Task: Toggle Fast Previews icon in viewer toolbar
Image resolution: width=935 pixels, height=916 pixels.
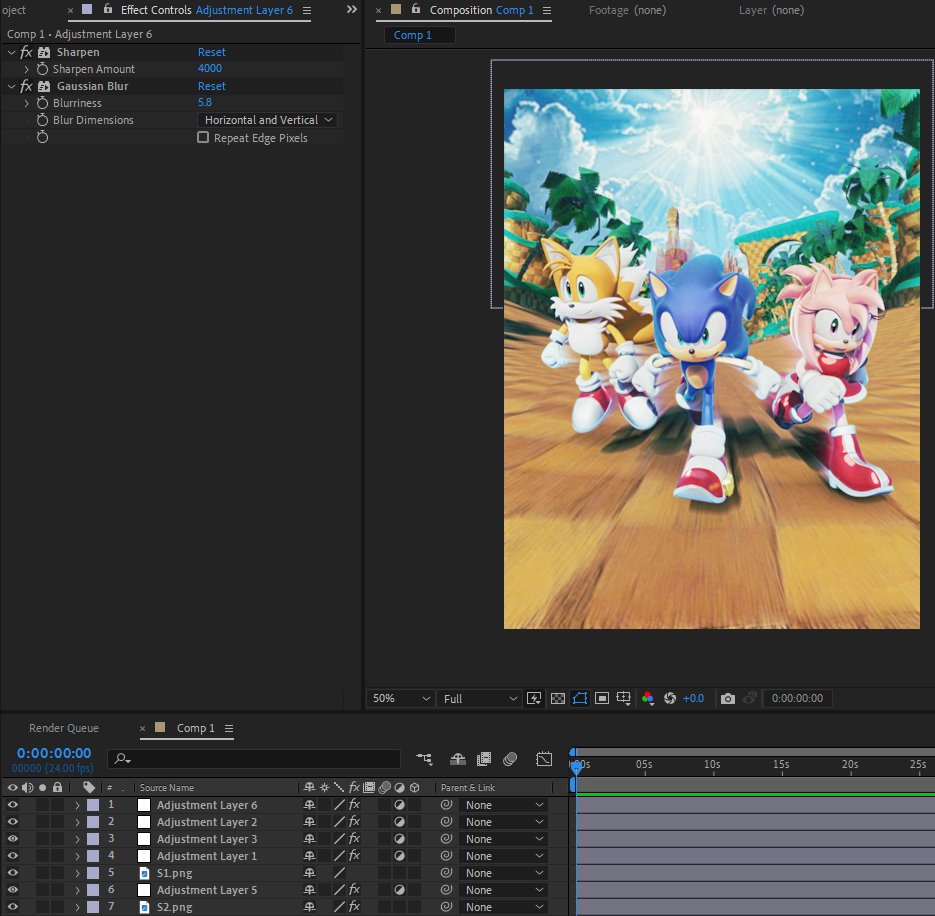Action: [x=534, y=698]
